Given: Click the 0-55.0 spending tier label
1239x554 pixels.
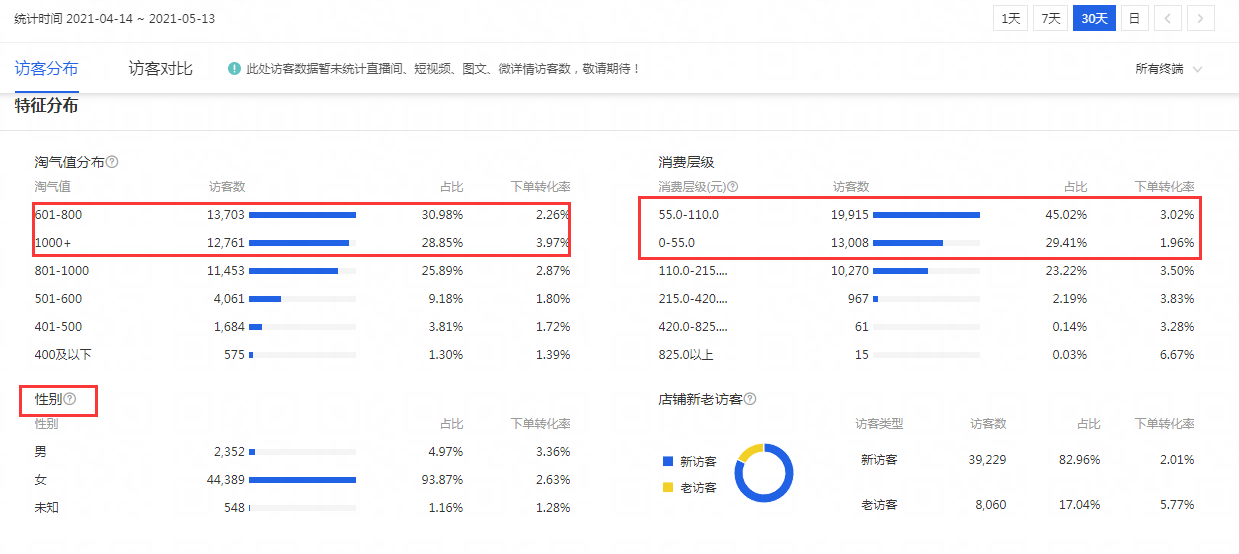Looking at the screenshot, I should pyautogui.click(x=676, y=243).
